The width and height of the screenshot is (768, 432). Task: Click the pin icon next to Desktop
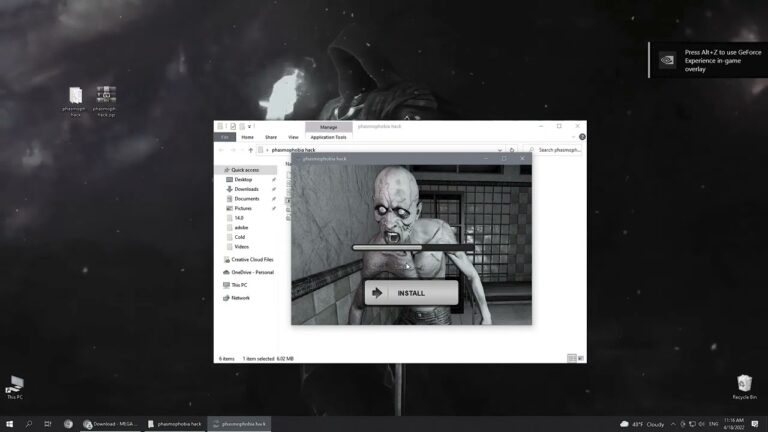click(274, 180)
